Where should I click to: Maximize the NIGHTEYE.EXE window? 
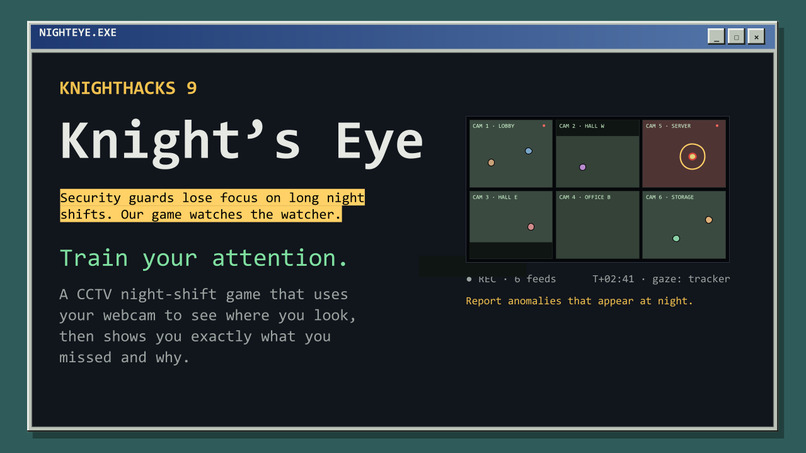tap(736, 37)
